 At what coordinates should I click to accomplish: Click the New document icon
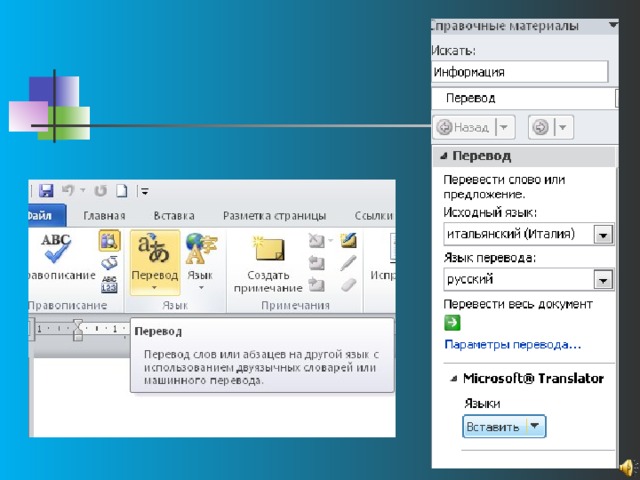click(x=122, y=191)
